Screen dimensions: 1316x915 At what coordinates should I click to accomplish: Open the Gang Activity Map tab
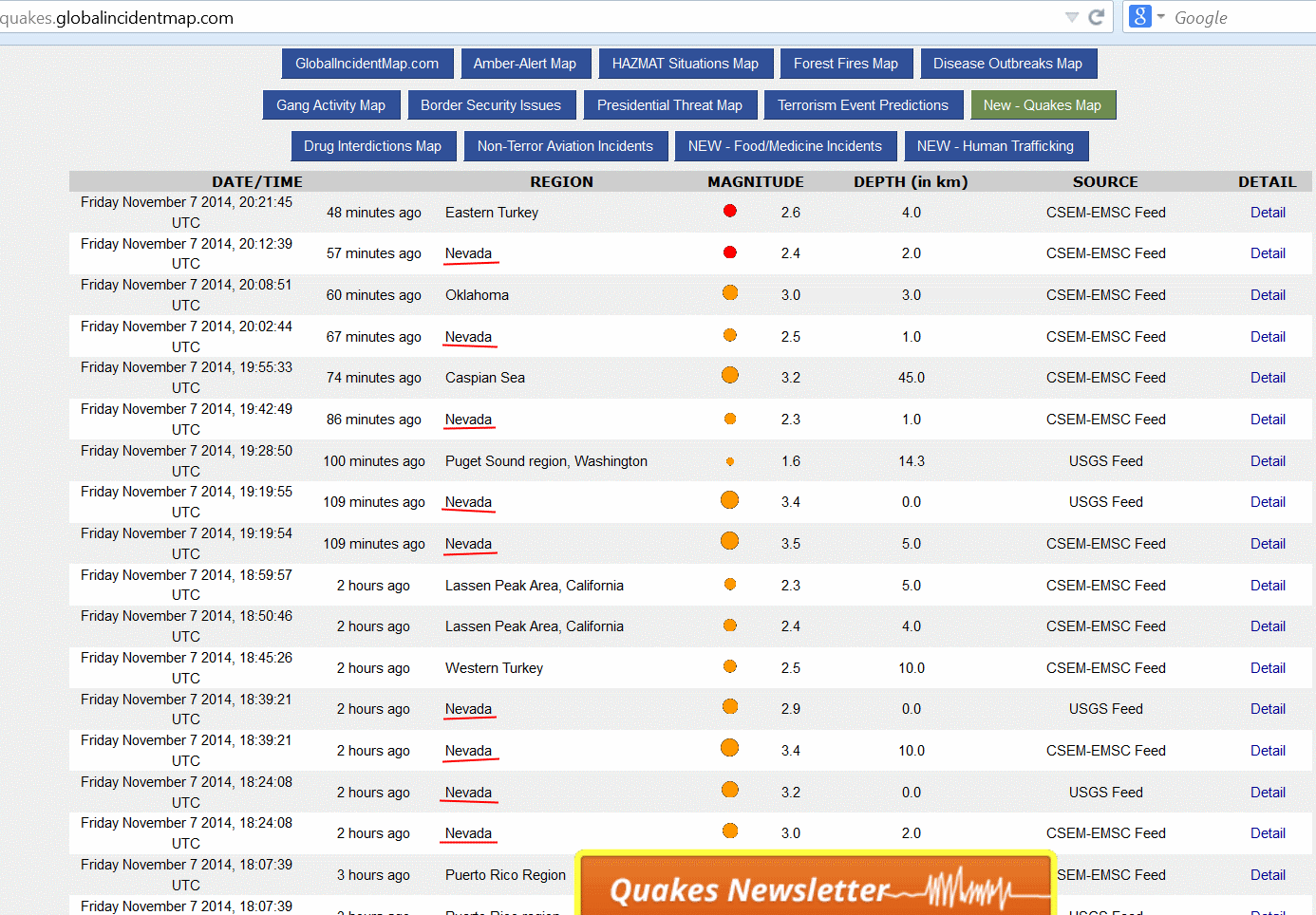tap(331, 105)
